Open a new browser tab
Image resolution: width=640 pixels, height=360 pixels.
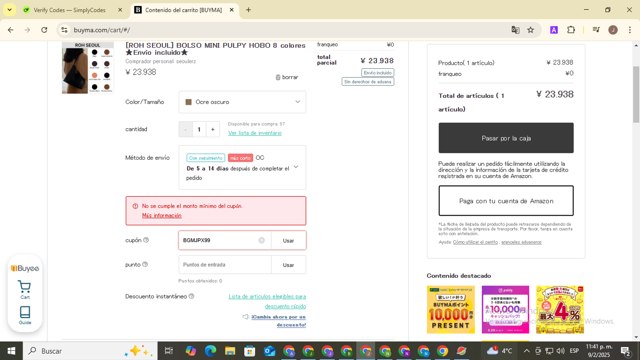pos(248,10)
